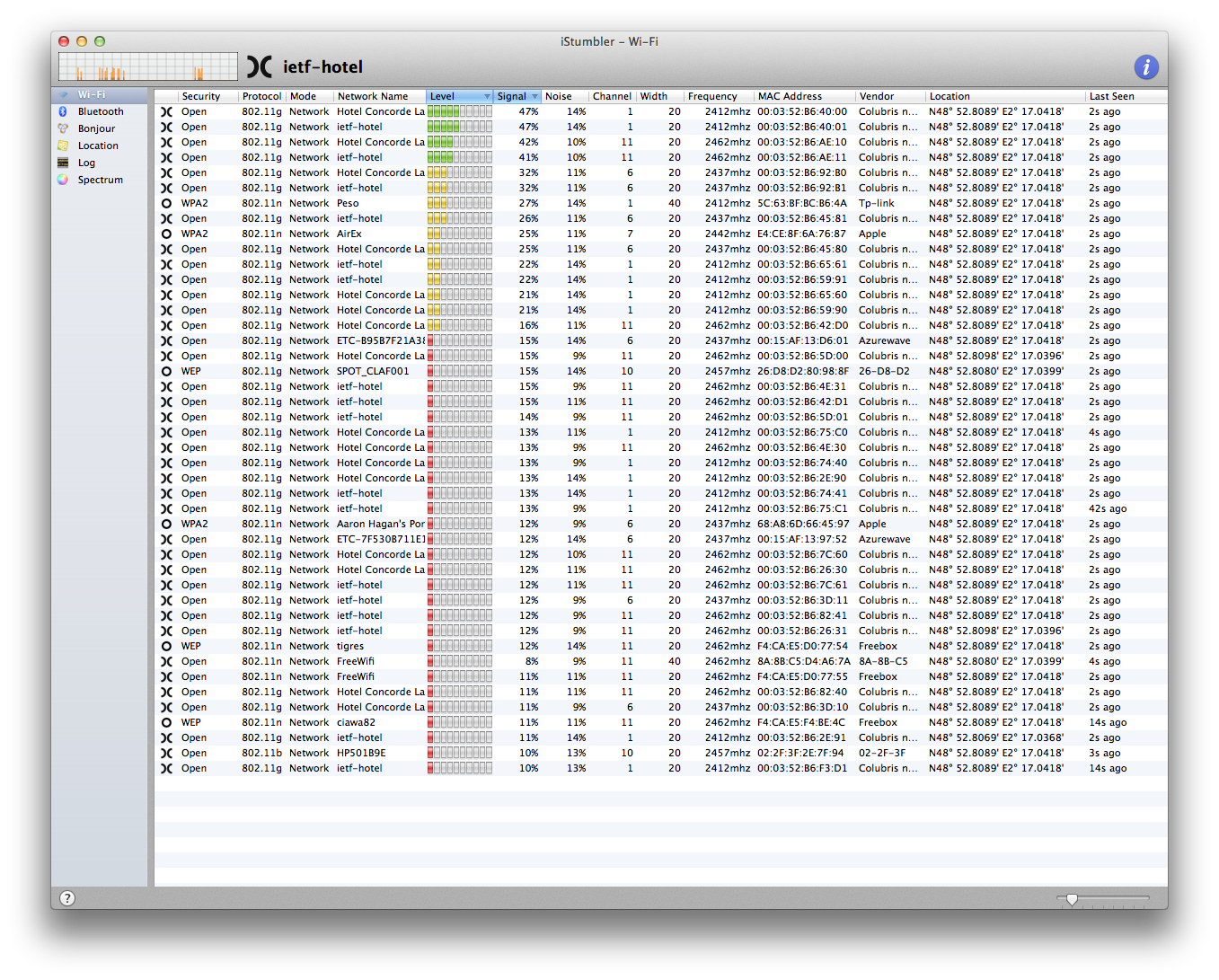Adjust the slider at bottom right
The image size is (1219, 980).
[x=1072, y=899]
